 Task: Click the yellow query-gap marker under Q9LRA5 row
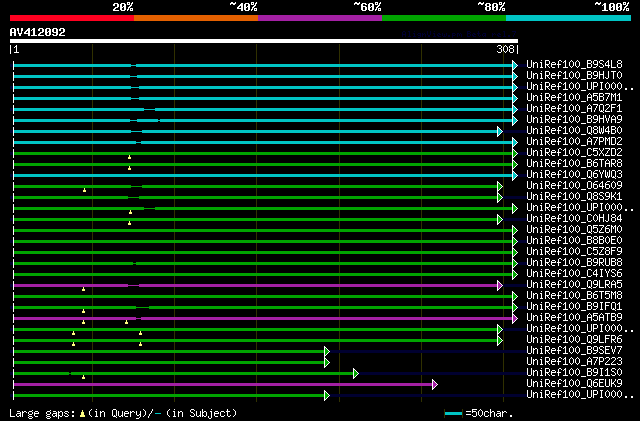pyautogui.click(x=83, y=289)
